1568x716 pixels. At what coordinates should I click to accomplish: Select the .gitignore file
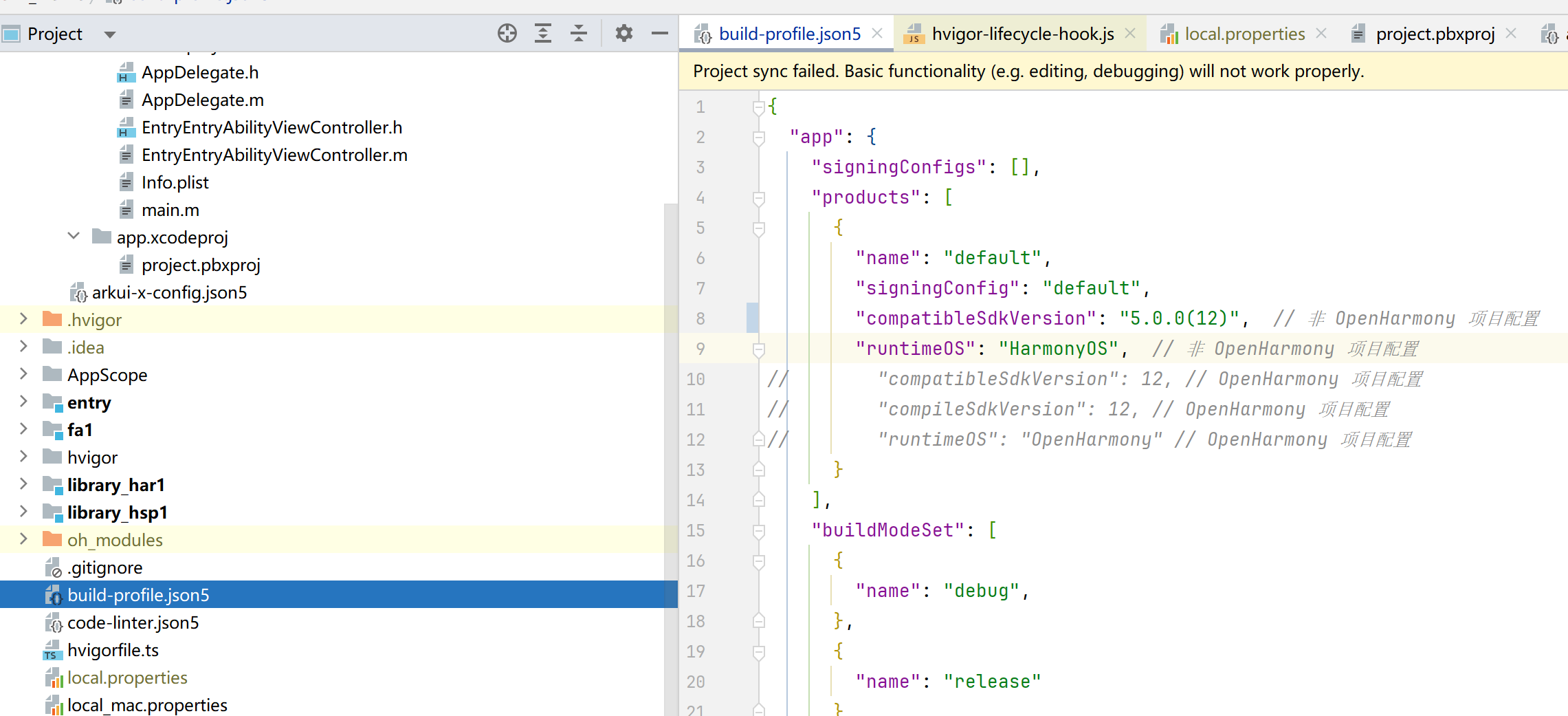pyautogui.click(x=104, y=567)
